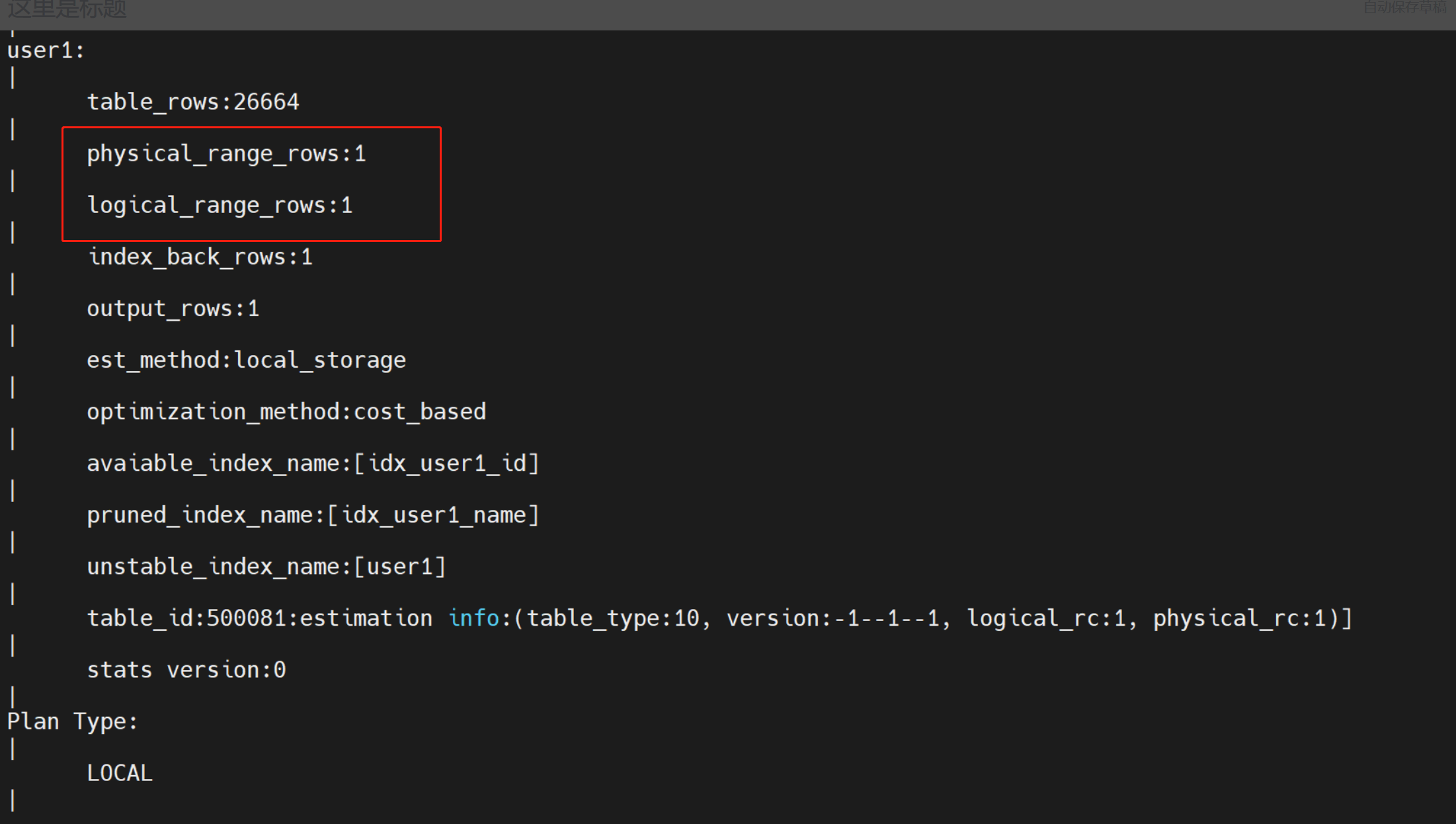
Task: Click the table_id:500081 text
Action: [190, 618]
